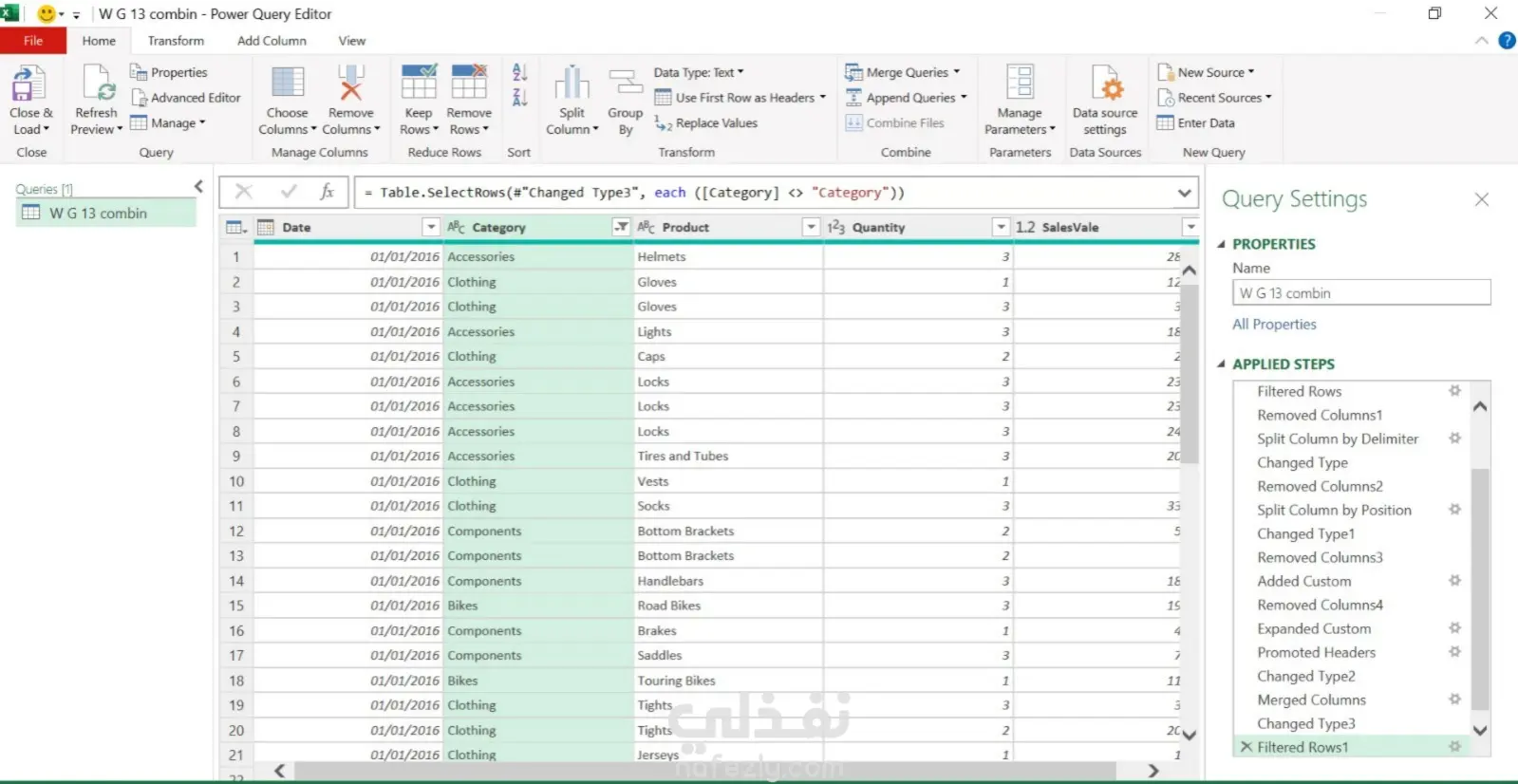Viewport: 1518px width, 784px height.
Task: Select the Expanded Custom step
Action: tap(1314, 628)
